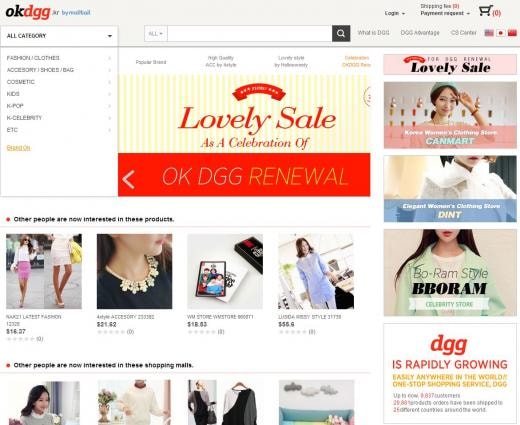Click the What is DGG link

click(x=373, y=33)
